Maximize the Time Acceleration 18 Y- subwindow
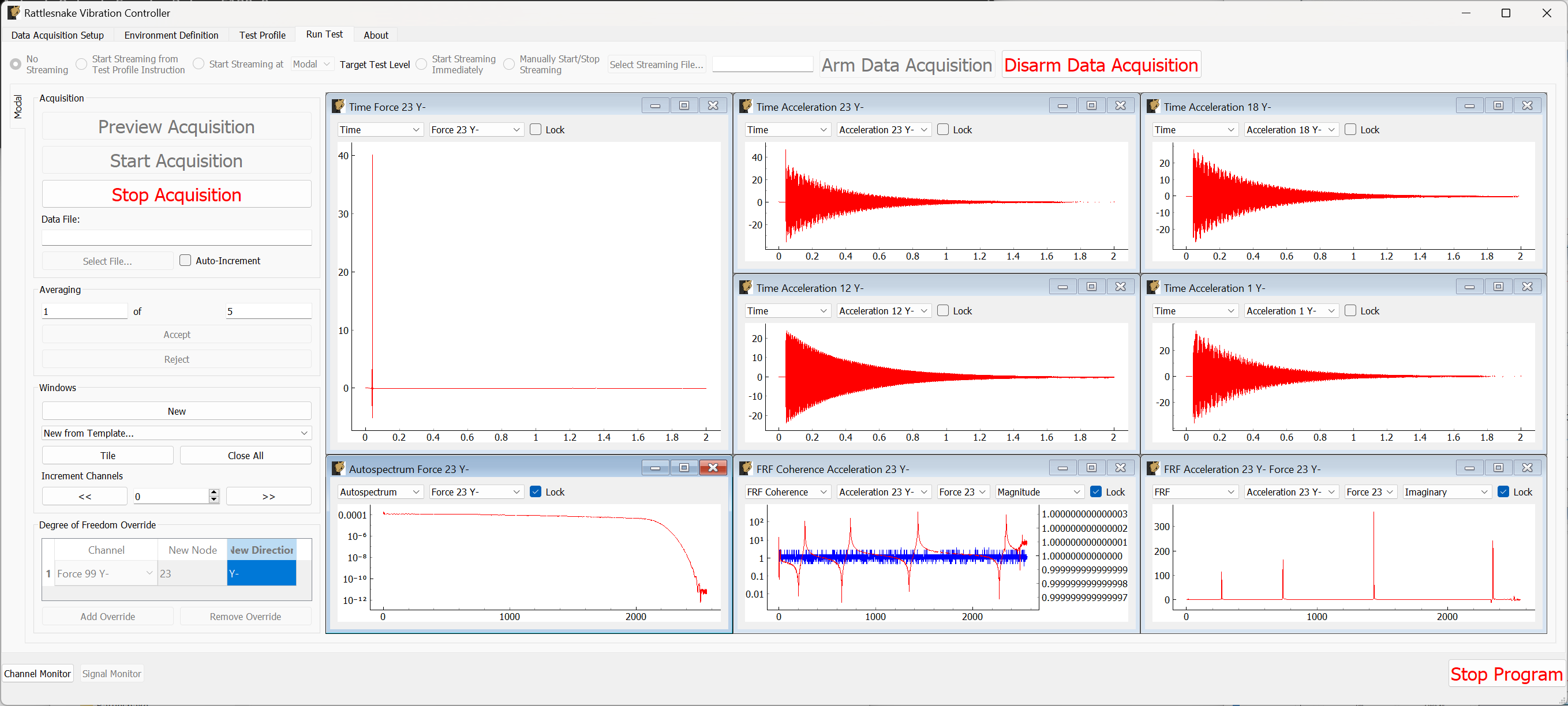 [x=1499, y=104]
